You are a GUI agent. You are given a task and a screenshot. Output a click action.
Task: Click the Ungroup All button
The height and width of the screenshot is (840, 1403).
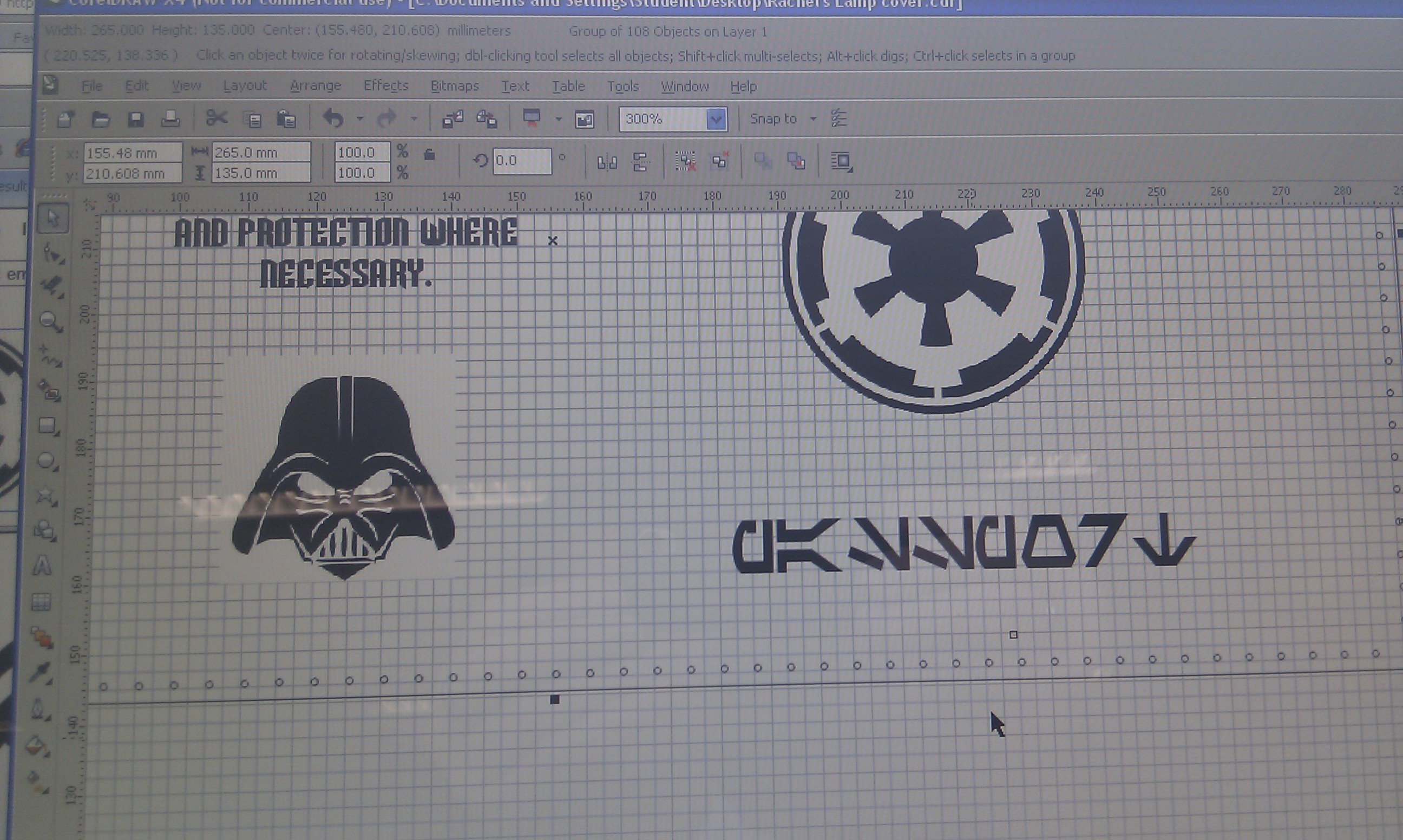coord(720,162)
